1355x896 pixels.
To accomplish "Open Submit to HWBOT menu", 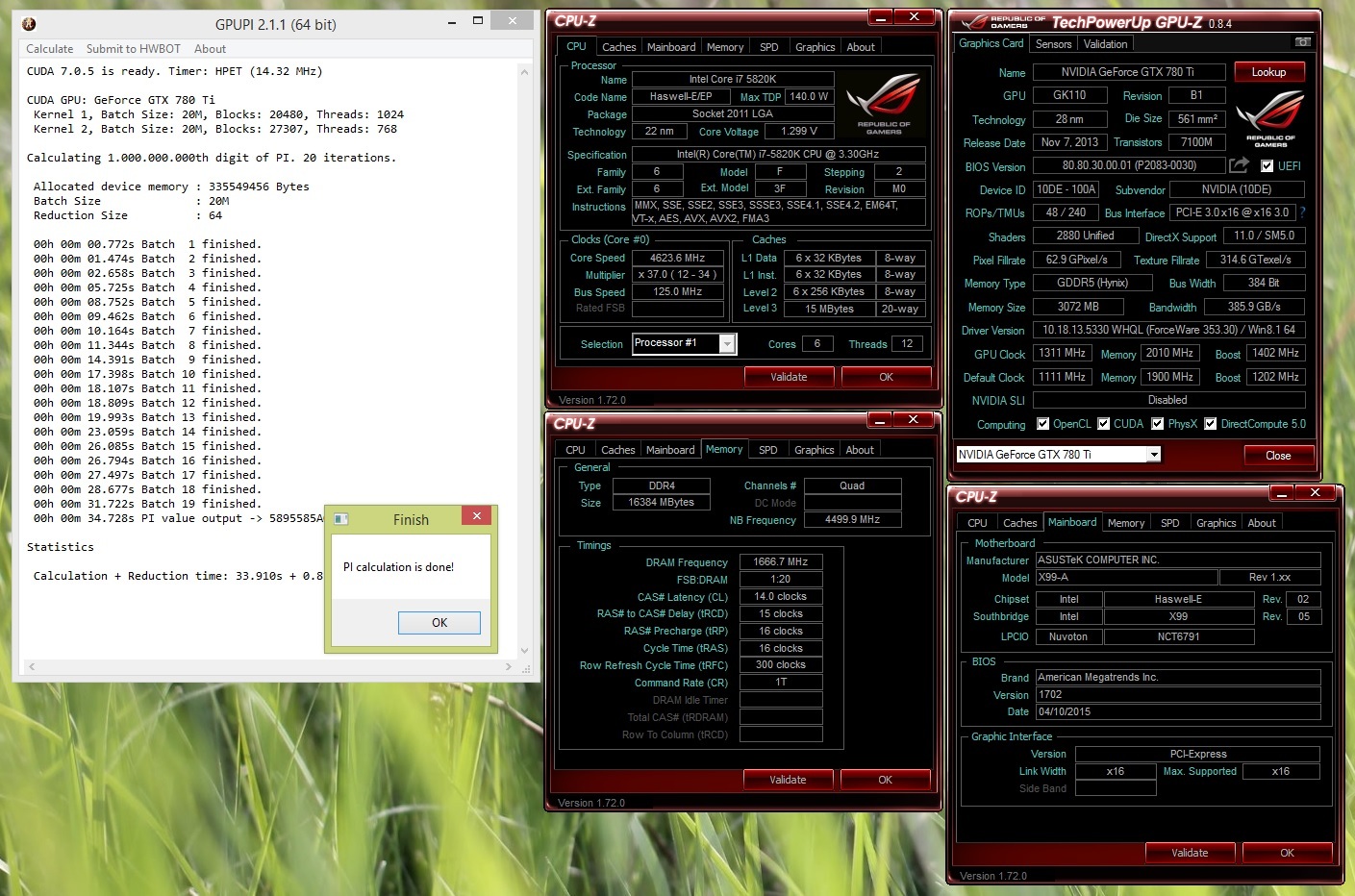I will pos(134,49).
